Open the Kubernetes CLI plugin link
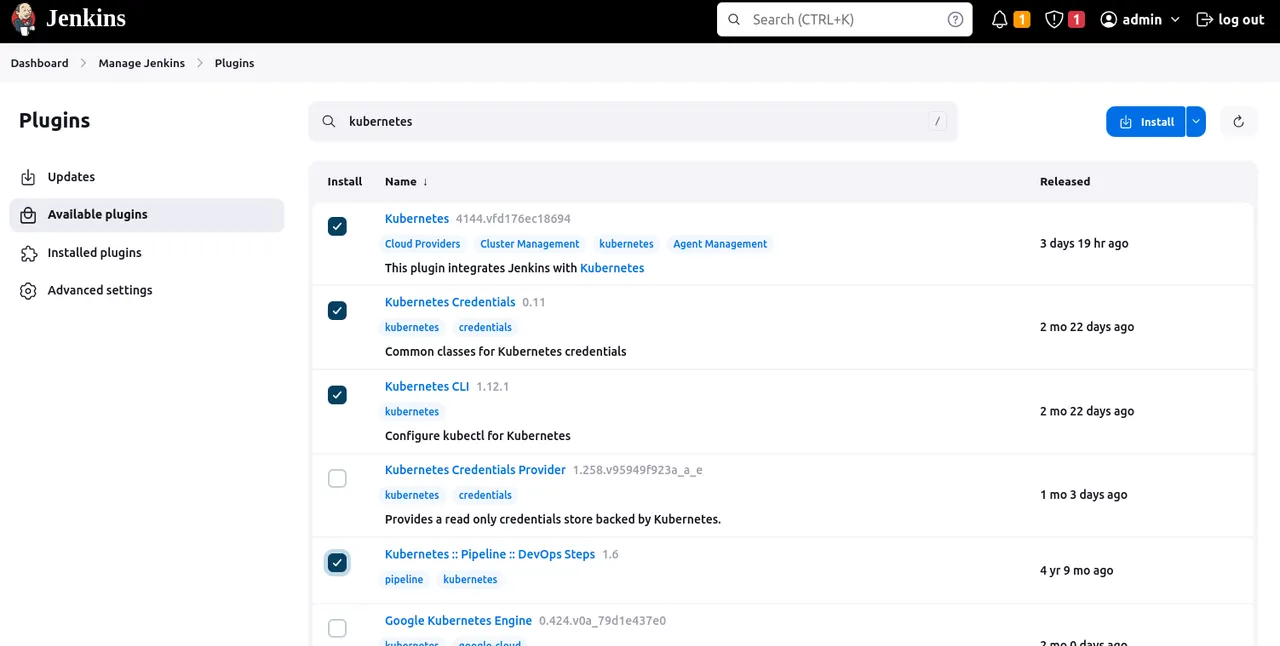The height and width of the screenshot is (646, 1280). [x=427, y=387]
